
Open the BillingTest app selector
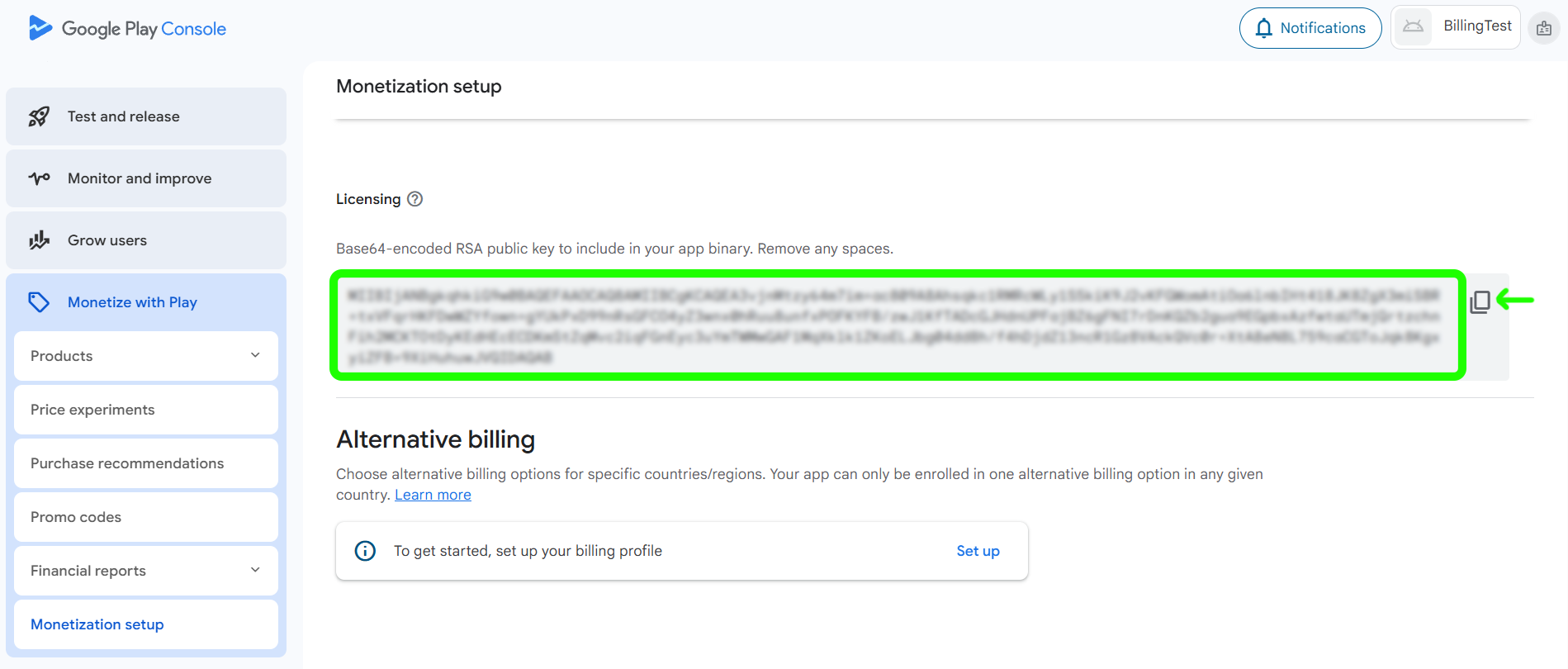[1476, 26]
